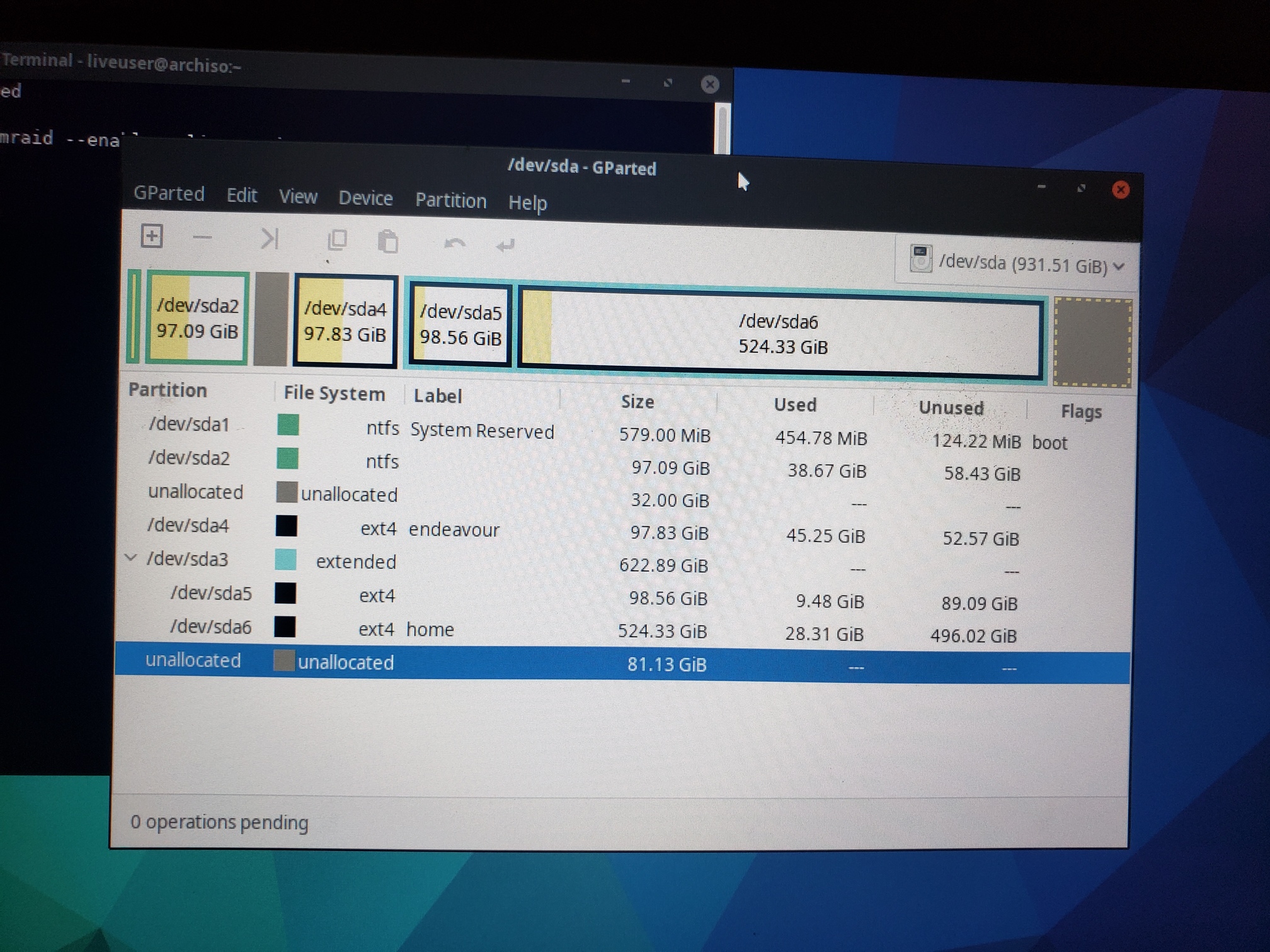This screenshot has height=952, width=1270.
Task: Click the Resize/Move toolbar icon
Action: click(270, 239)
